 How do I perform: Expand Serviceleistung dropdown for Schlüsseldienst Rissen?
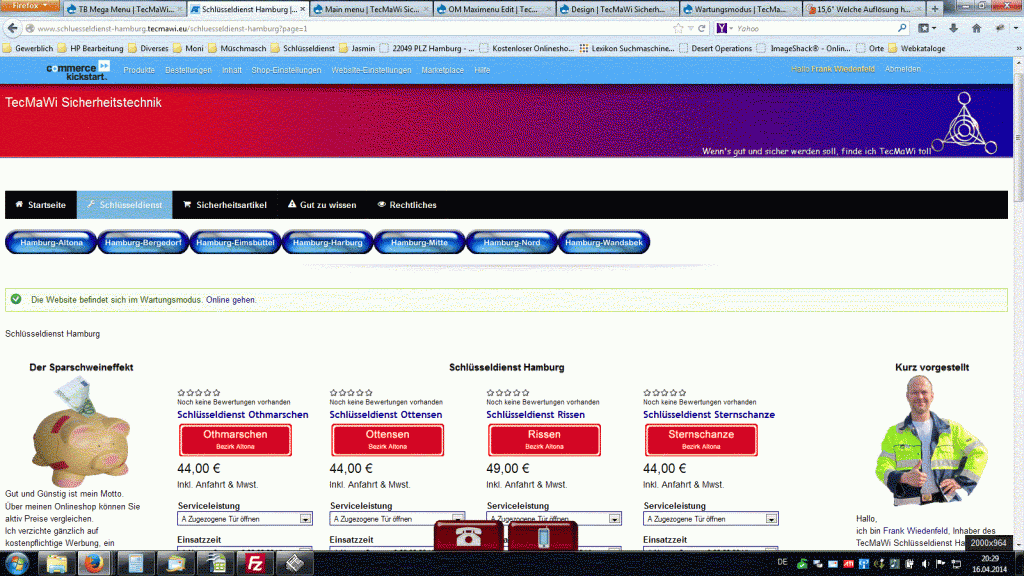[615, 519]
